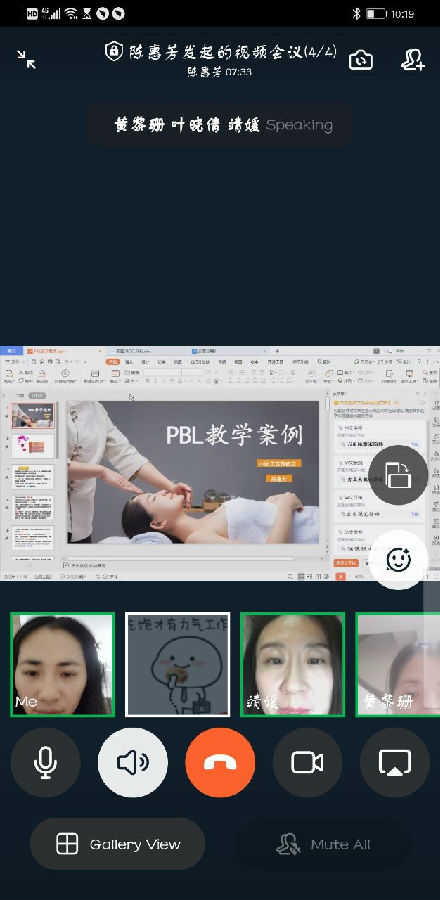The width and height of the screenshot is (440, 900).
Task: Tap the shared PBL教学案例 slide
Action: pyautogui.click(x=193, y=472)
